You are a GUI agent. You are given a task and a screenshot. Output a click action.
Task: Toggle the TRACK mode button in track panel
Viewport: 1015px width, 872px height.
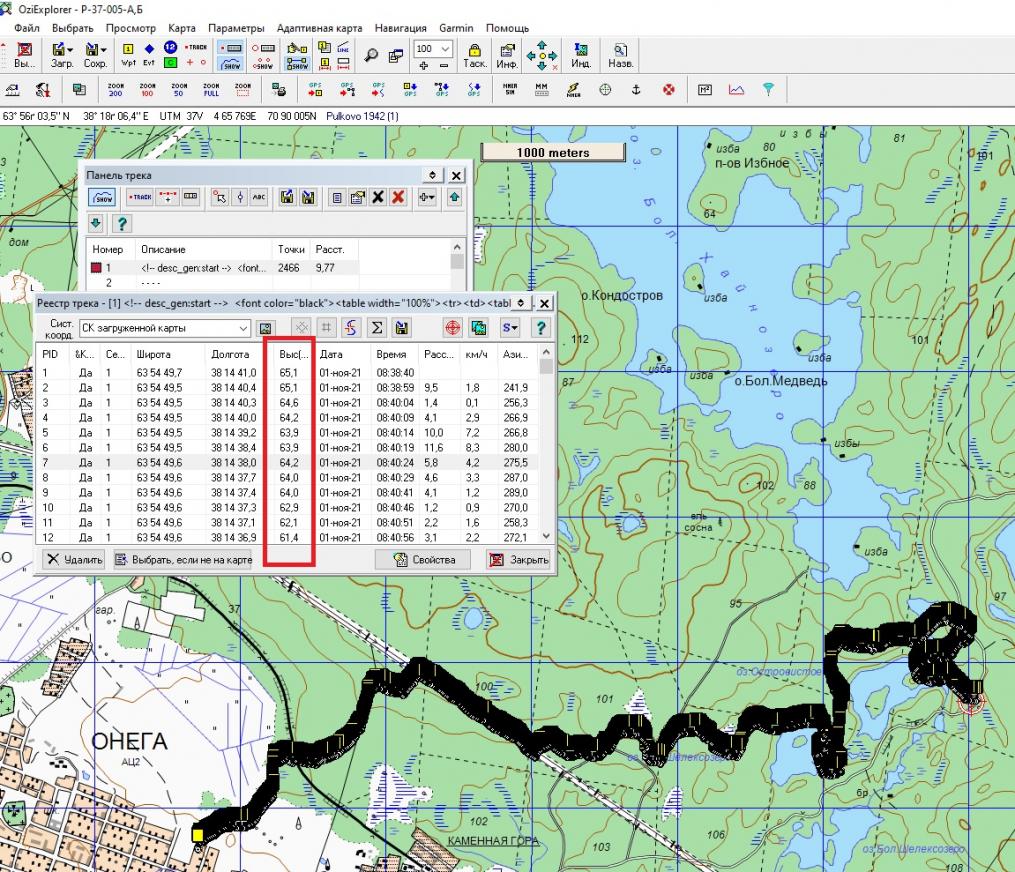click(140, 198)
